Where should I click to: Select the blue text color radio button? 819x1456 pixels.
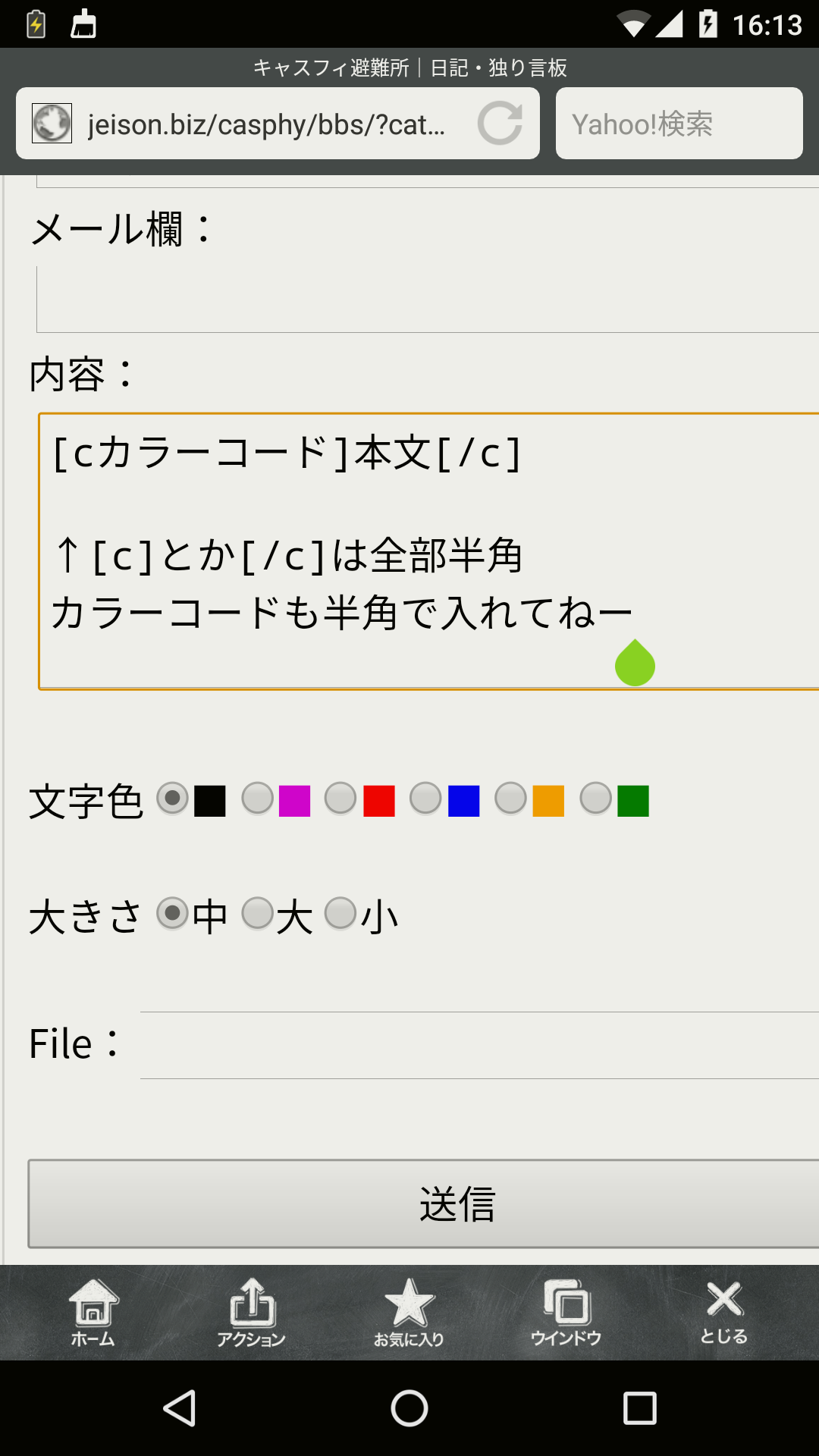pos(425,799)
